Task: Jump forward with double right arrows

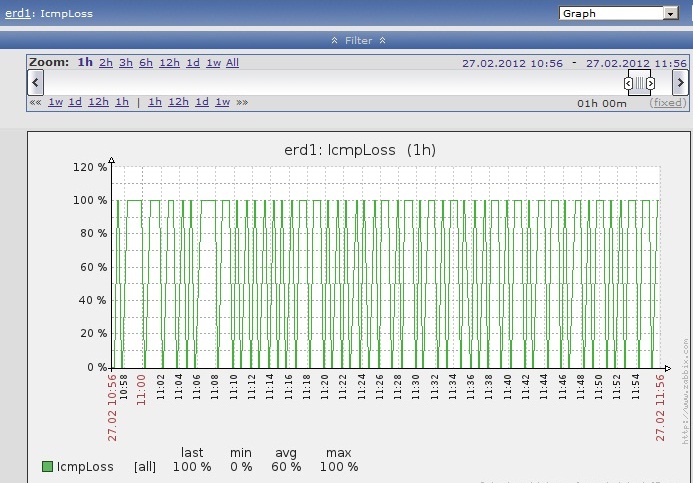Action: pos(242,102)
